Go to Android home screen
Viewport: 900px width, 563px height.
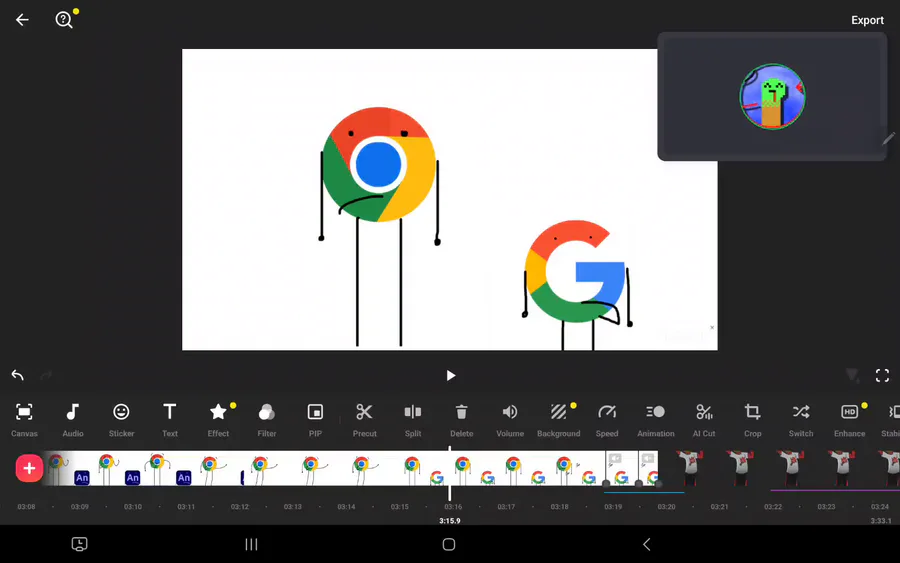[x=449, y=544]
